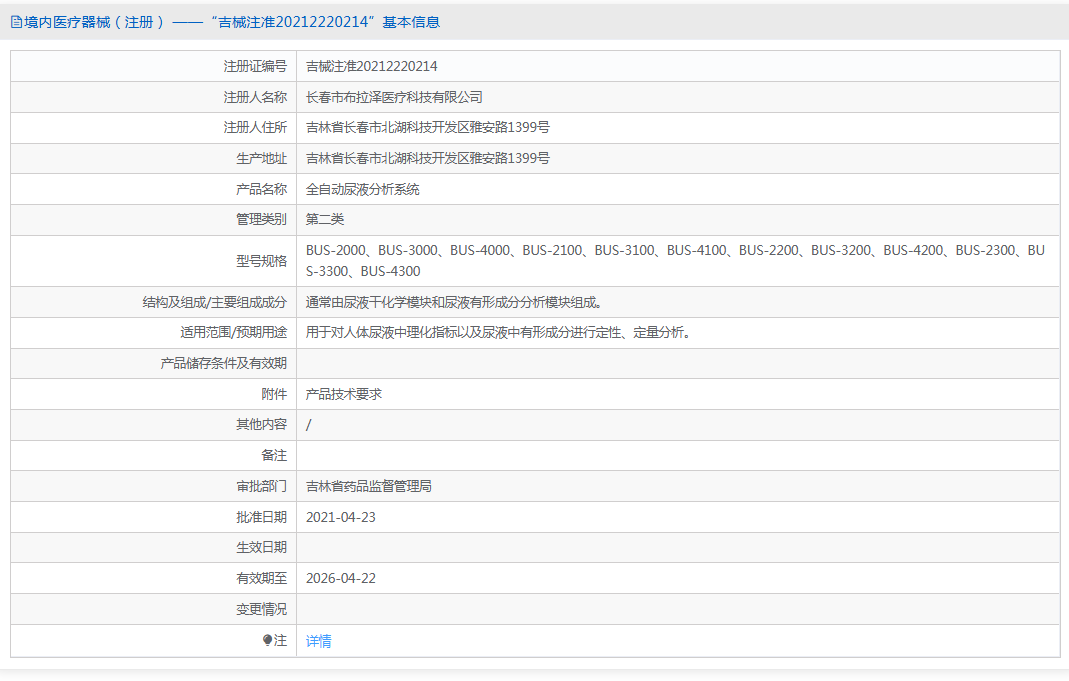
Task: Open the 详情 link in the 注 row
Action: pyautogui.click(x=318, y=641)
